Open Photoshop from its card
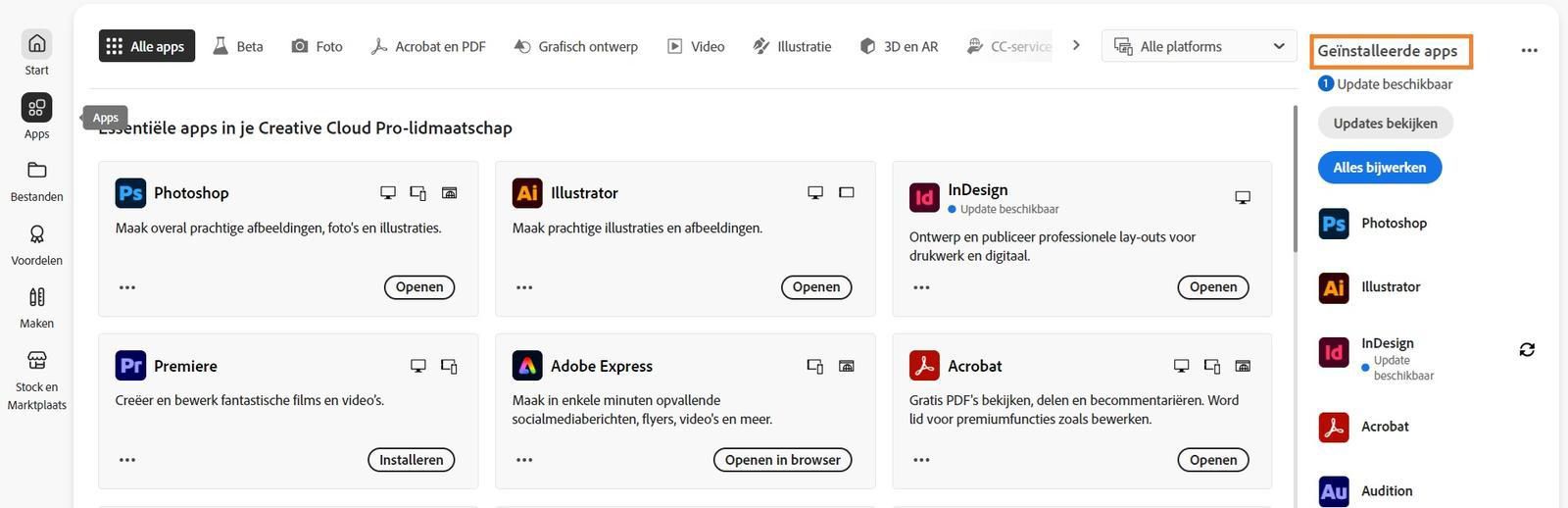This screenshot has height=508, width=1568. pos(419,287)
